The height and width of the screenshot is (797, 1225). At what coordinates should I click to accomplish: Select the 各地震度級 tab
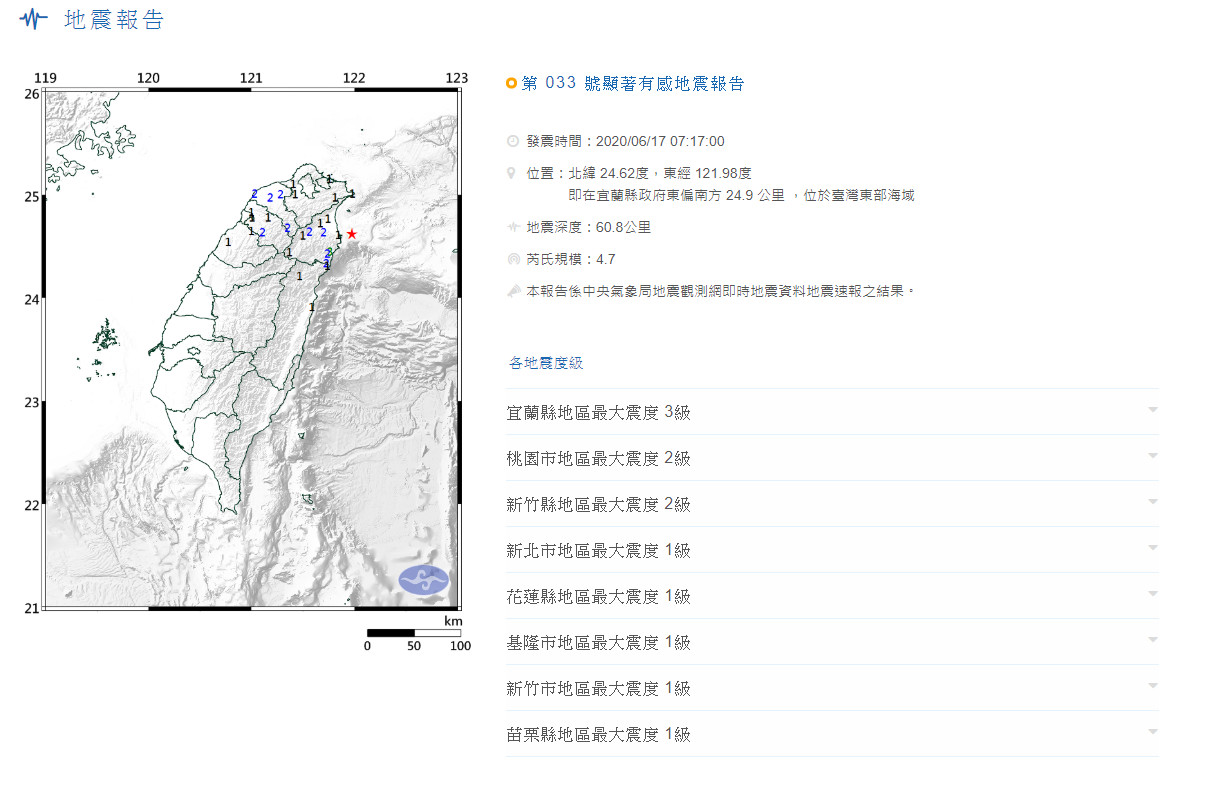pyautogui.click(x=545, y=363)
